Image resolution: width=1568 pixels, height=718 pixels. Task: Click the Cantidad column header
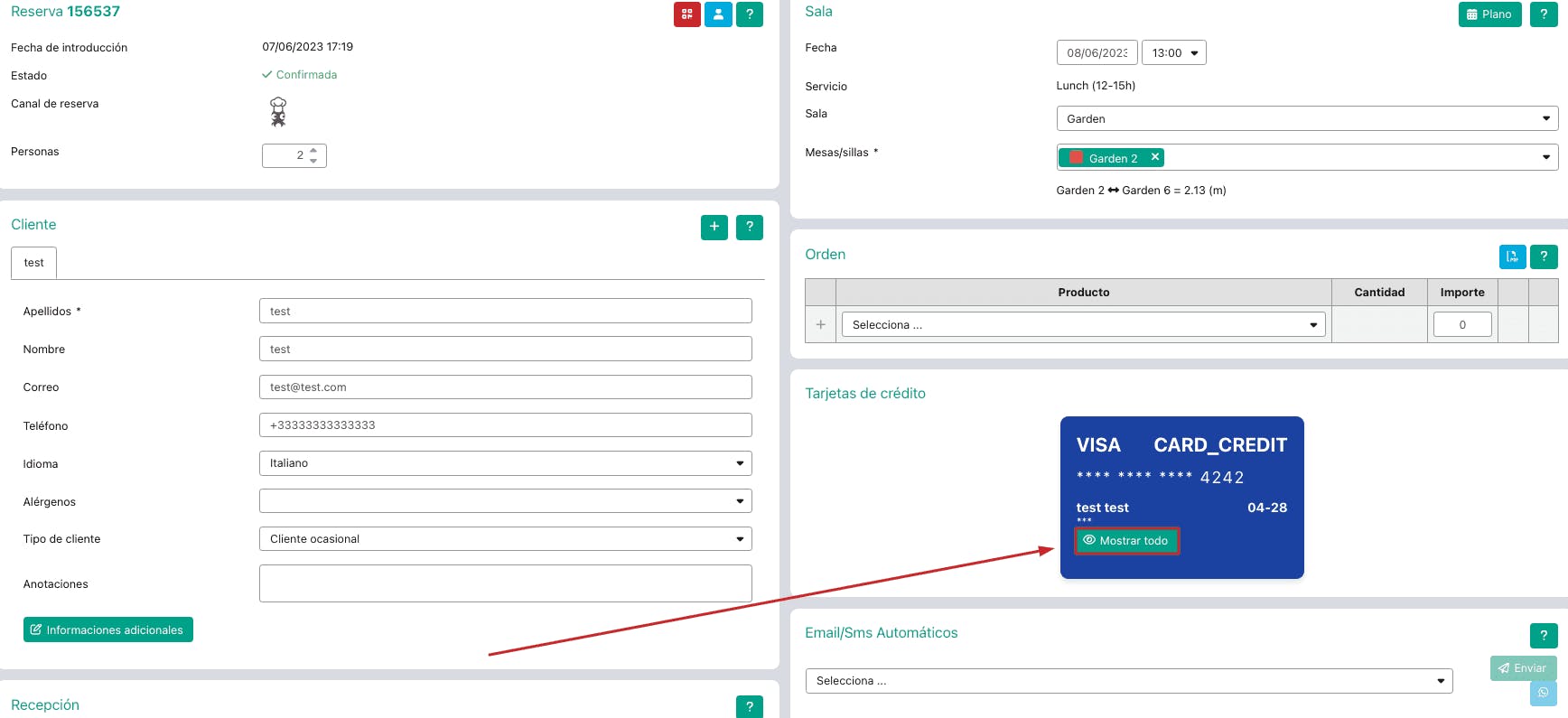pos(1379,292)
